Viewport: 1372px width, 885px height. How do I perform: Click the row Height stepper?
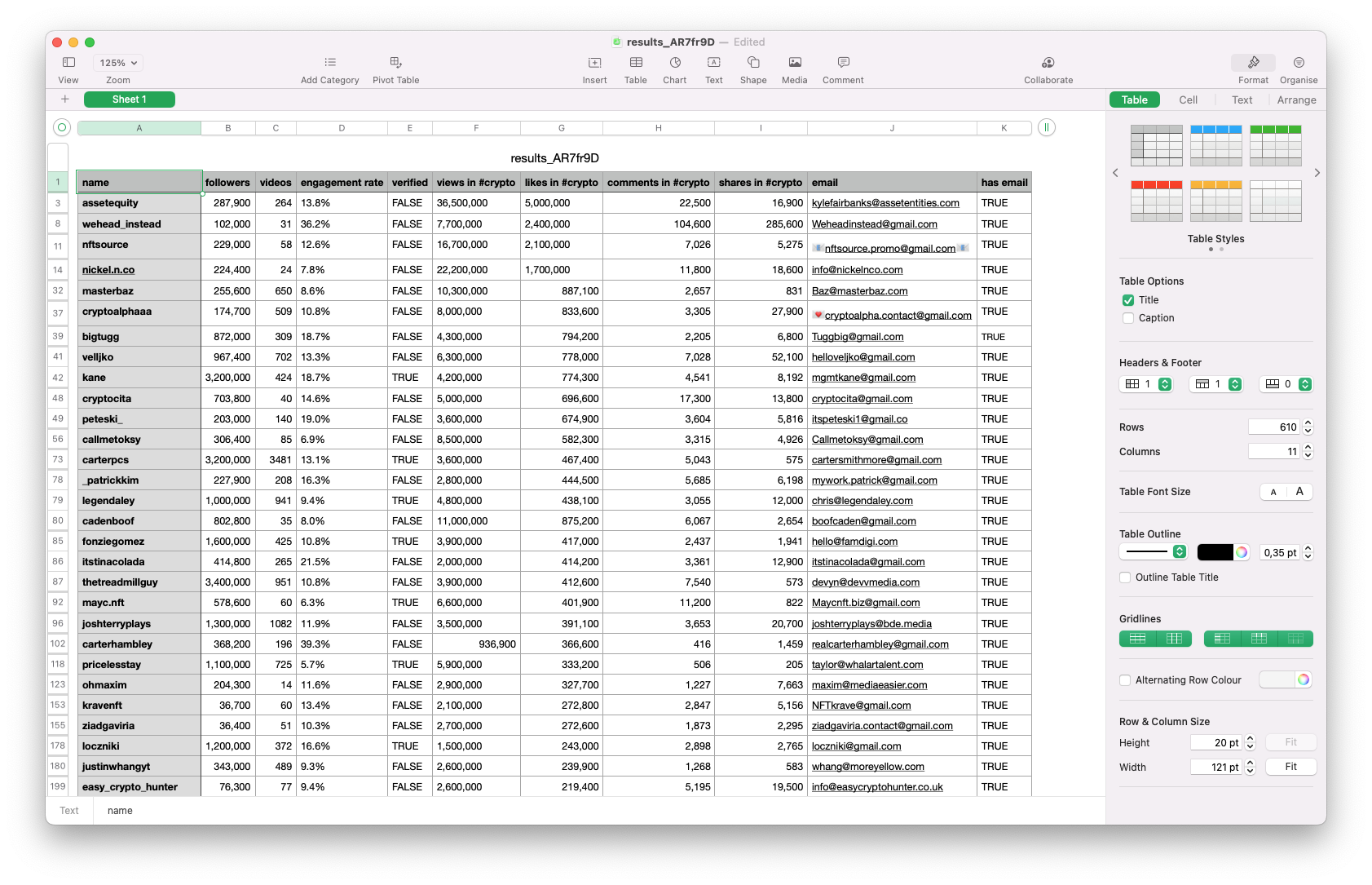[1250, 743]
